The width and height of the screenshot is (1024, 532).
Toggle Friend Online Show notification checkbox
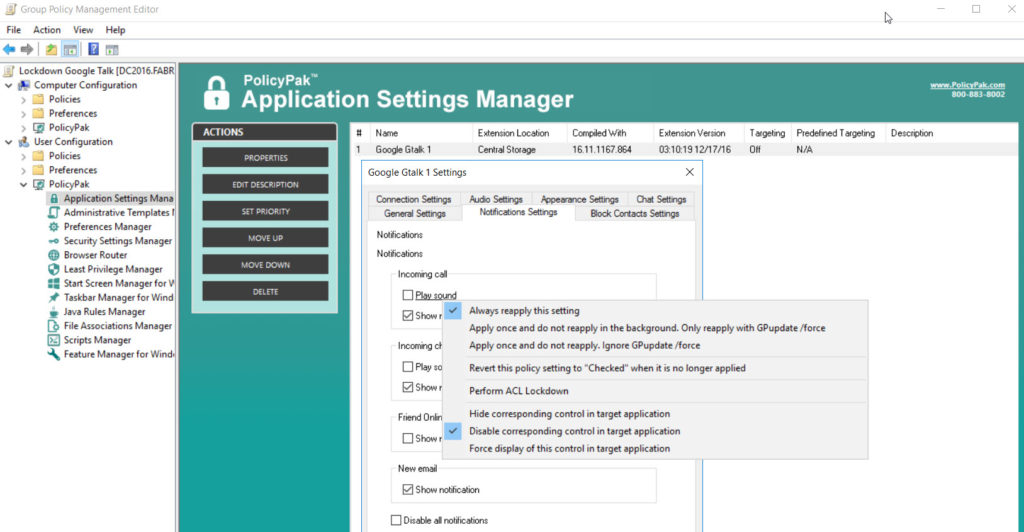[x=408, y=439]
